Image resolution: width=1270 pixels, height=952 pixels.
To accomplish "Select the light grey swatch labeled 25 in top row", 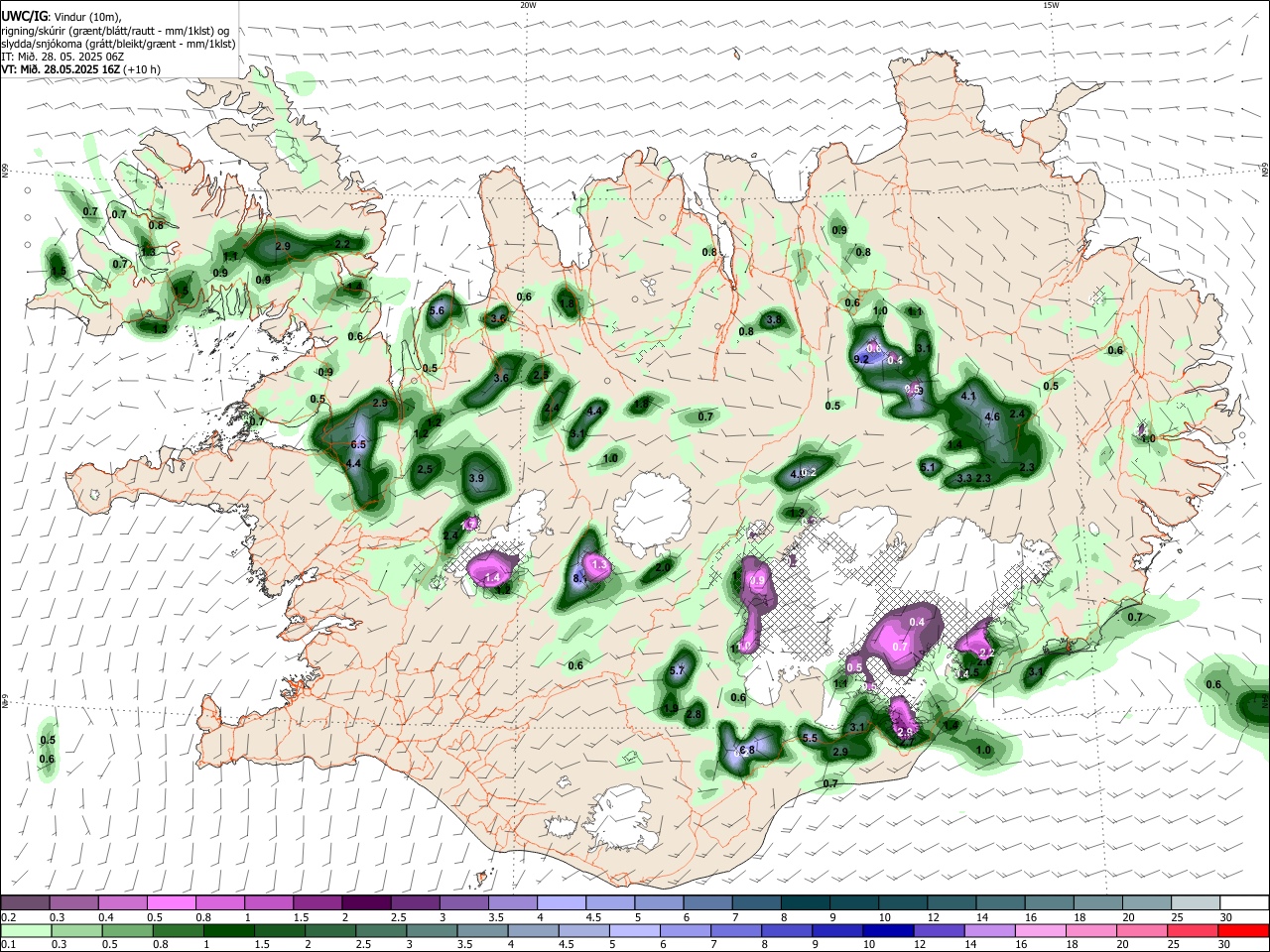I will tap(1196, 902).
